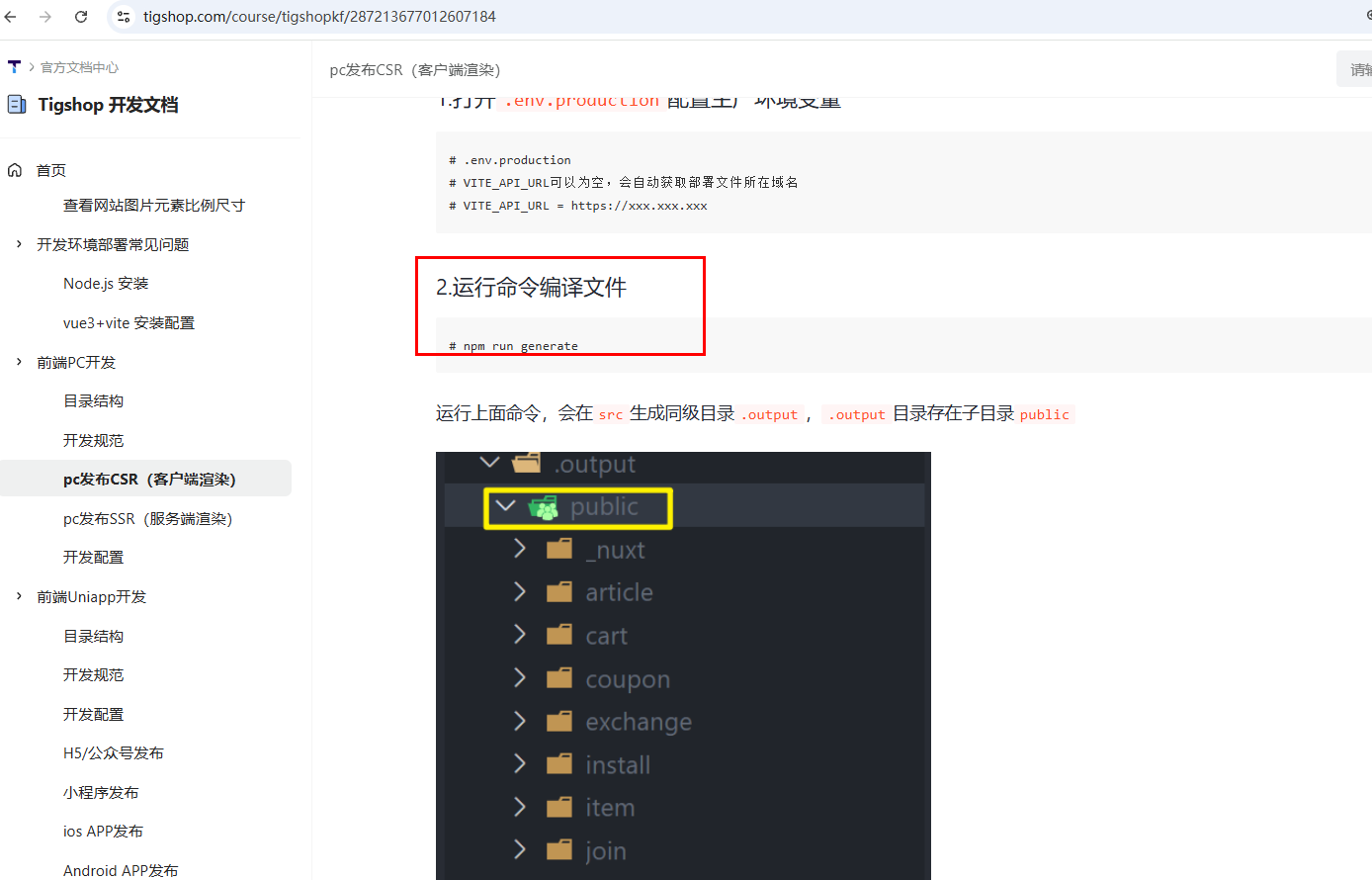Click the Tigshop logo icon

[14, 67]
